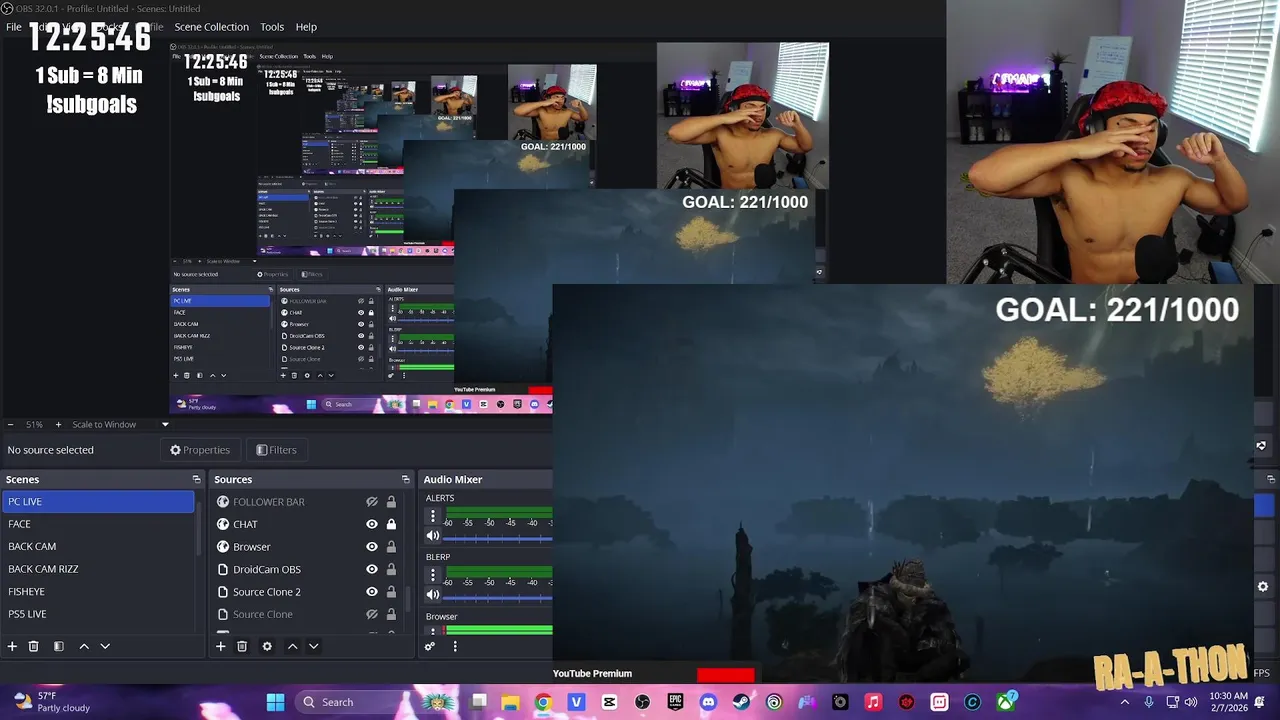Viewport: 1280px width, 720px height.
Task: Move scene down with the down arrow
Action: pyautogui.click(x=104, y=646)
